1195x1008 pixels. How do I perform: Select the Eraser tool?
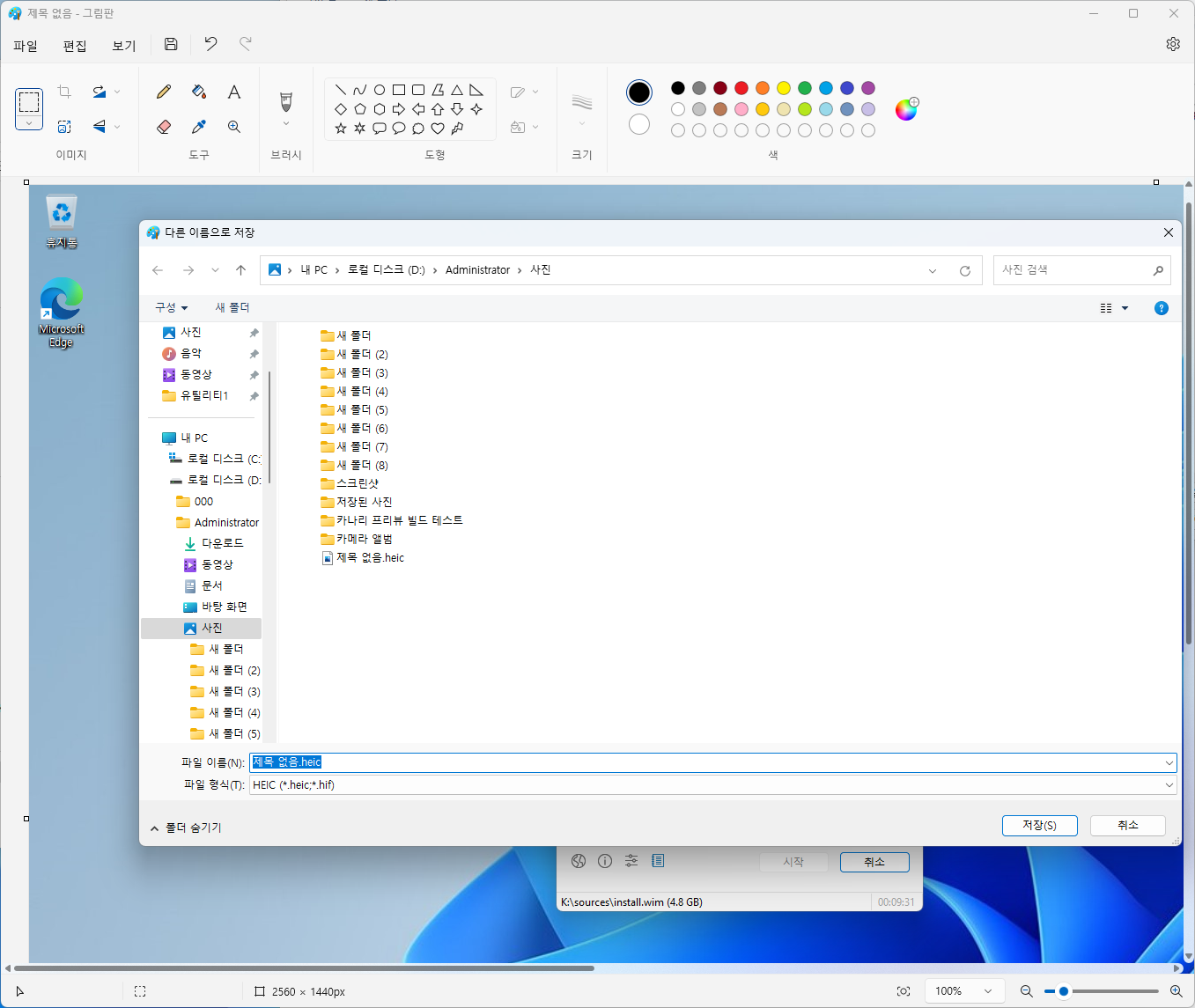pos(164,127)
